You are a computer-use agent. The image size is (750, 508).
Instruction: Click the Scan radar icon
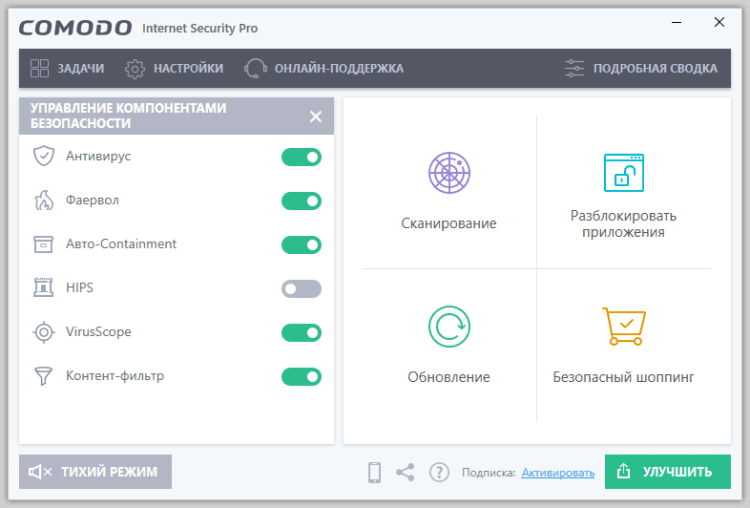(449, 173)
